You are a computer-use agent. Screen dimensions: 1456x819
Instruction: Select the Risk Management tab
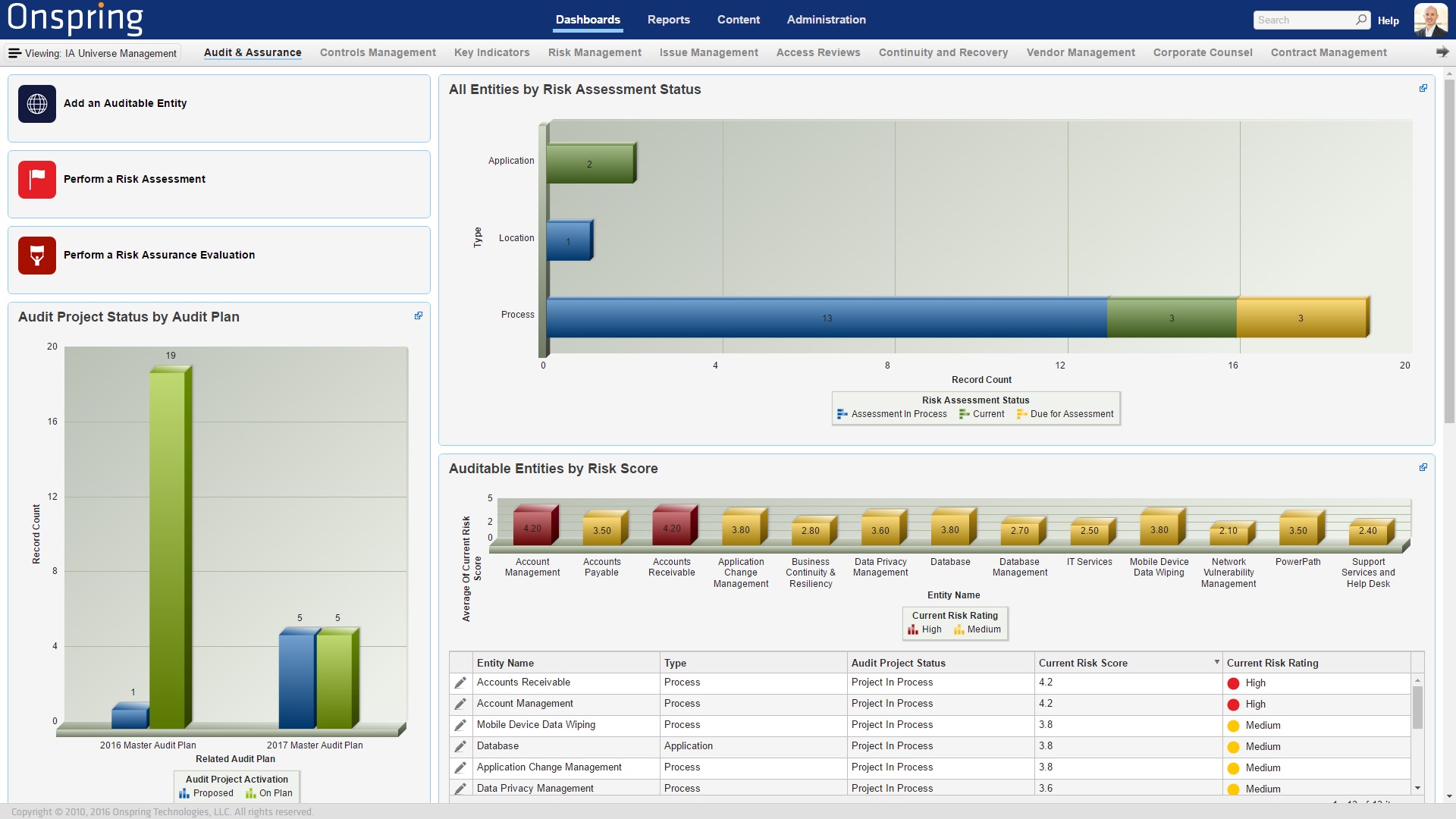[x=594, y=52]
